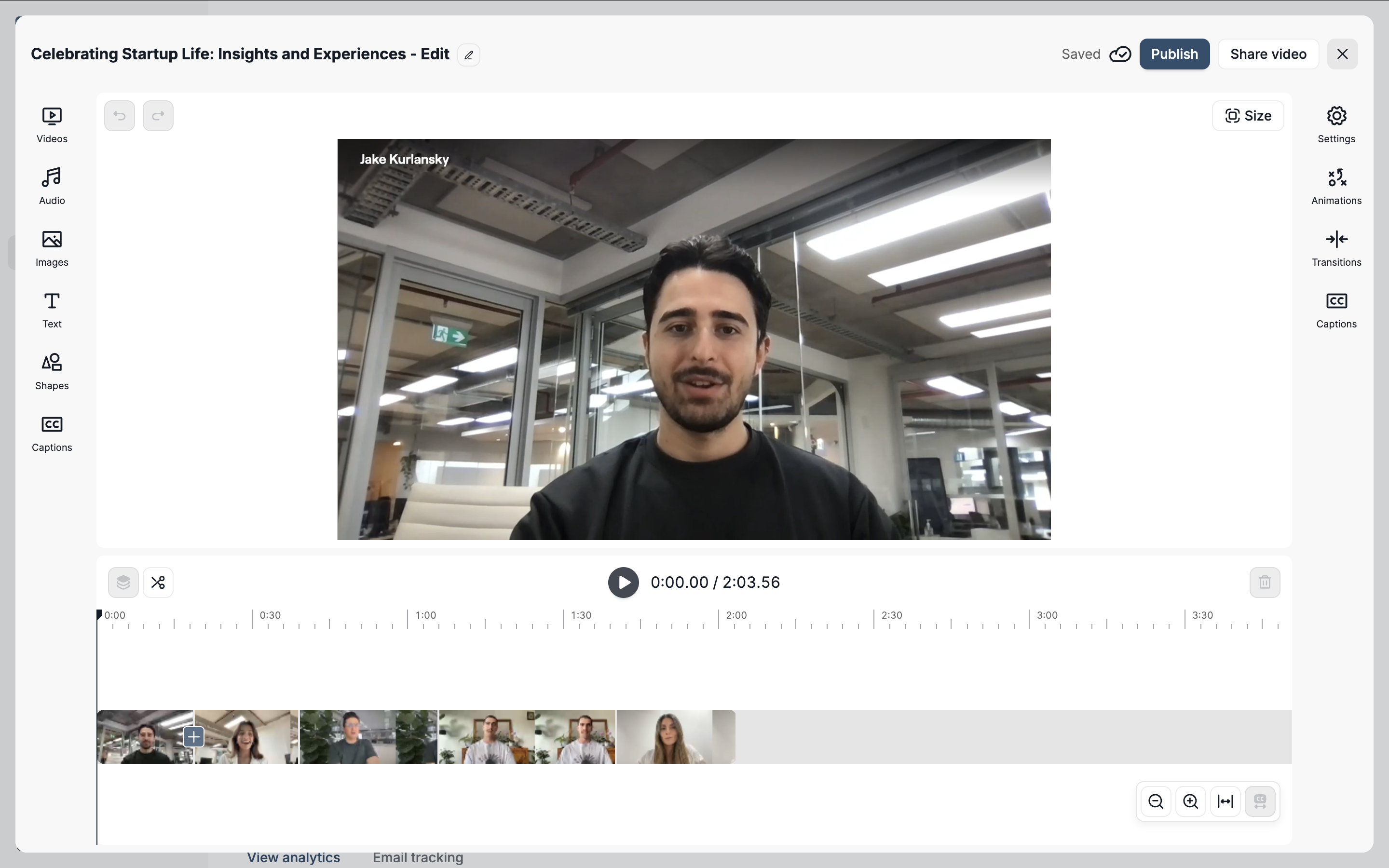The height and width of the screenshot is (868, 1389).
Task: Click the Share video button
Action: (1268, 54)
